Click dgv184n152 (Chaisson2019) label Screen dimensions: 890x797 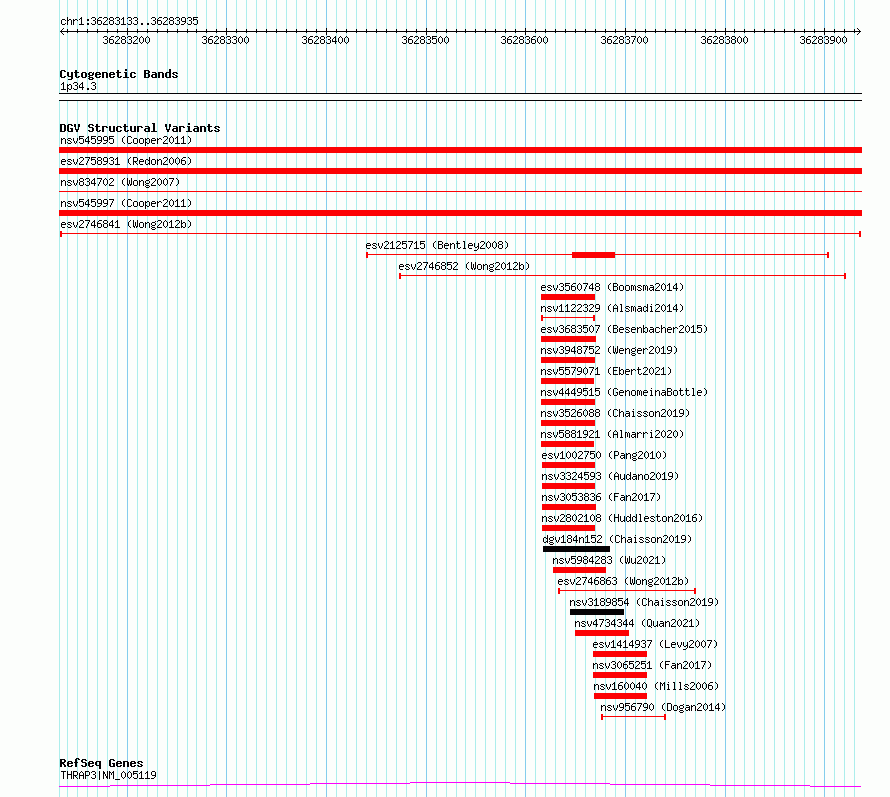tap(618, 539)
